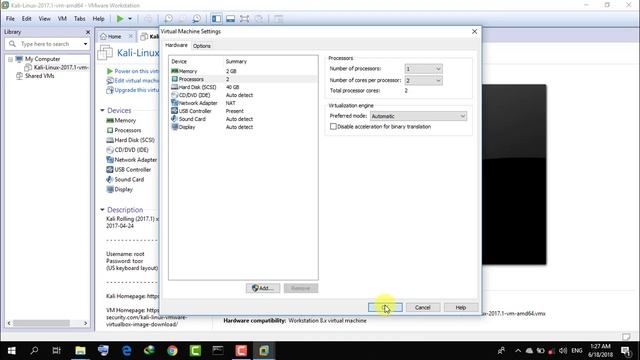The height and width of the screenshot is (360, 640).
Task: Open the Tabs menu
Action: (x=80, y=19)
